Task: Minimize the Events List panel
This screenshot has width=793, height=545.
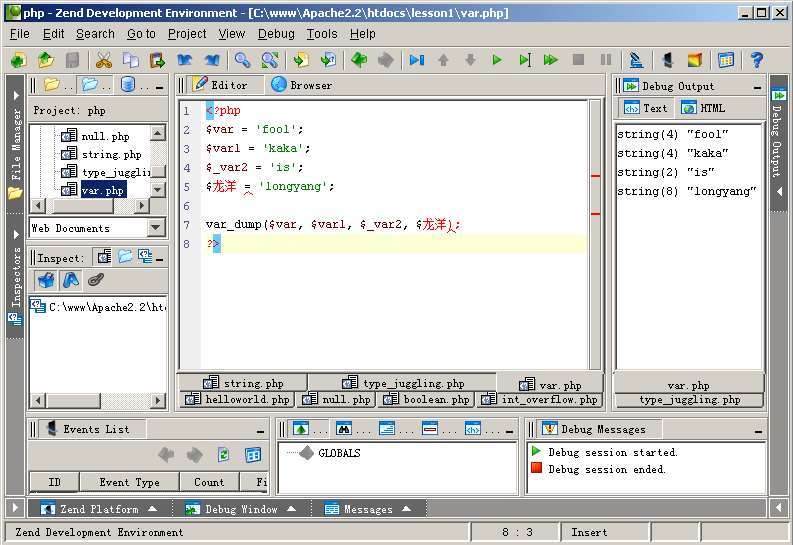Action: [x=260, y=431]
